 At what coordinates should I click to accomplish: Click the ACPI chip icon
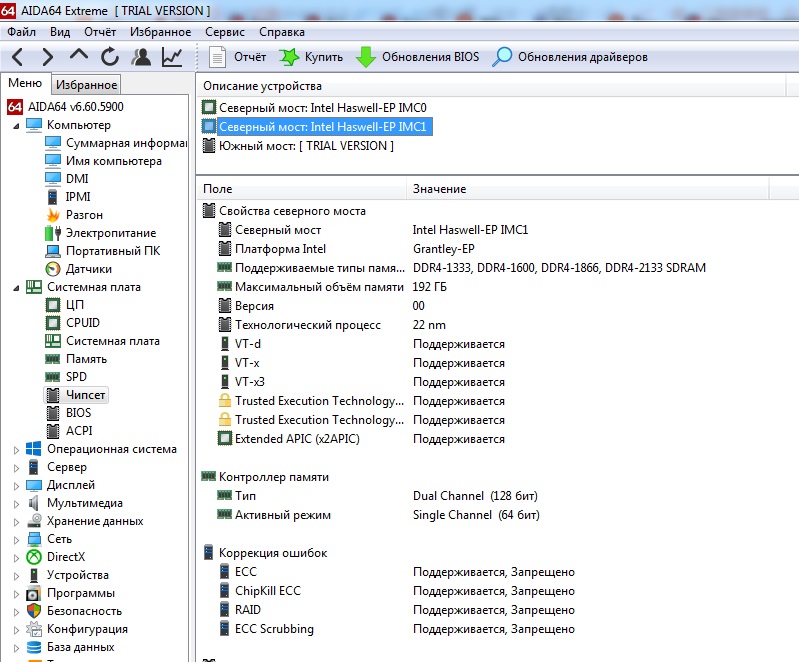pyautogui.click(x=52, y=431)
